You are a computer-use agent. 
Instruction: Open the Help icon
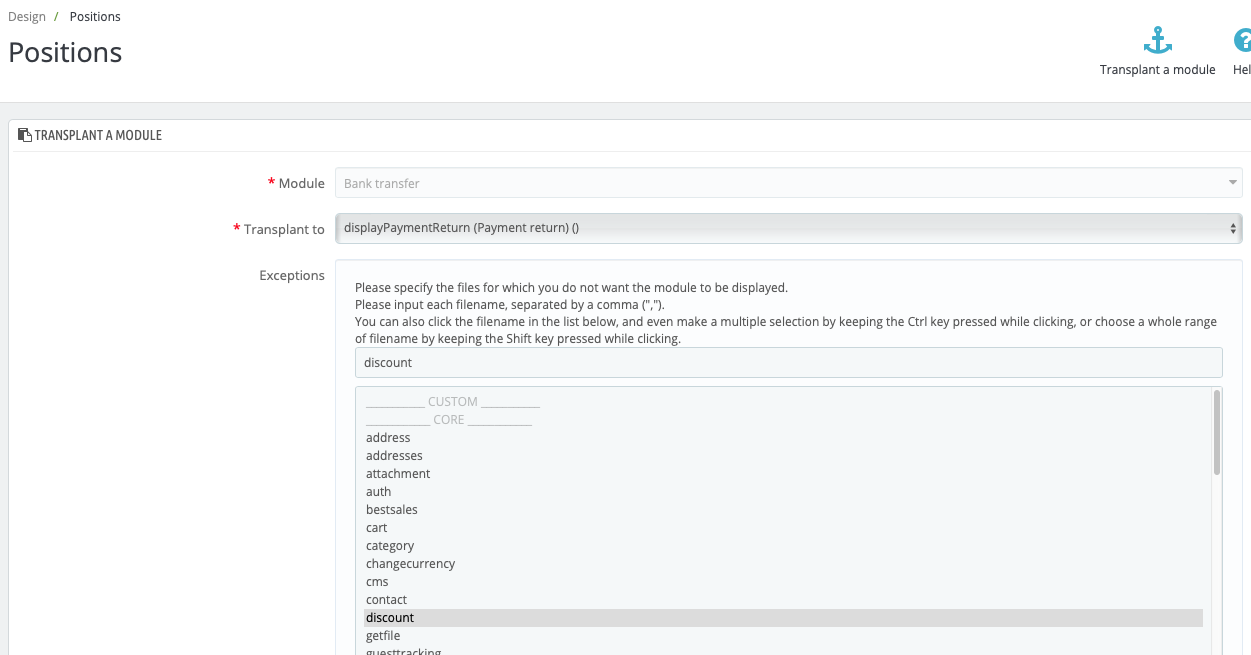tap(1242, 41)
